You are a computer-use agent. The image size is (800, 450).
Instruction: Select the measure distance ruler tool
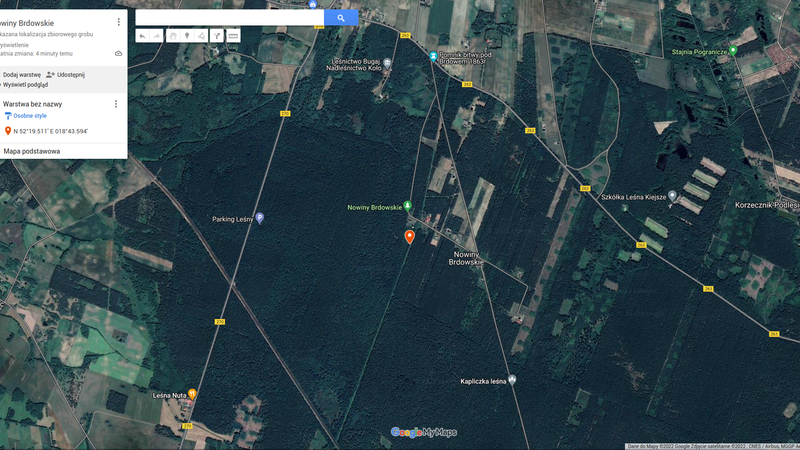click(233, 36)
